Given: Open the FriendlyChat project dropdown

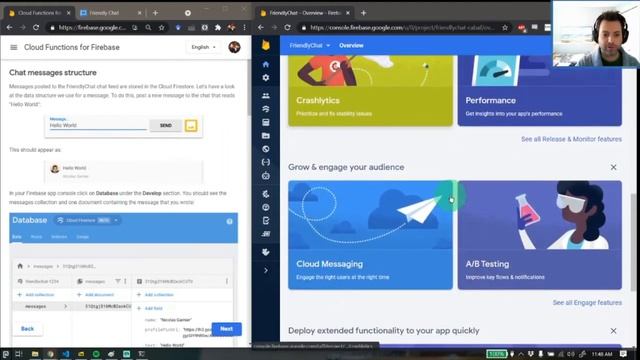Looking at the screenshot, I should coord(310,46).
